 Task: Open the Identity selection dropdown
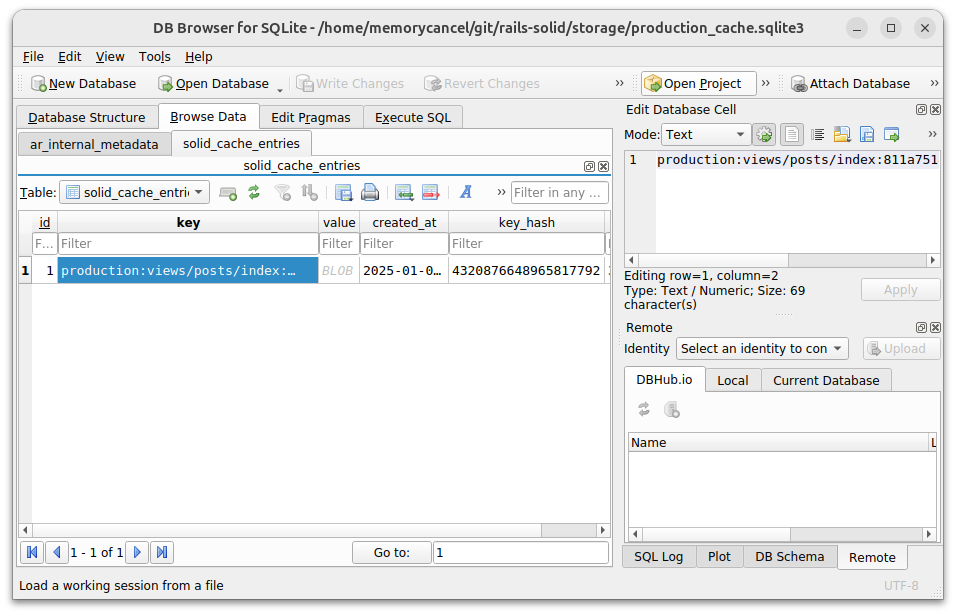[762, 348]
